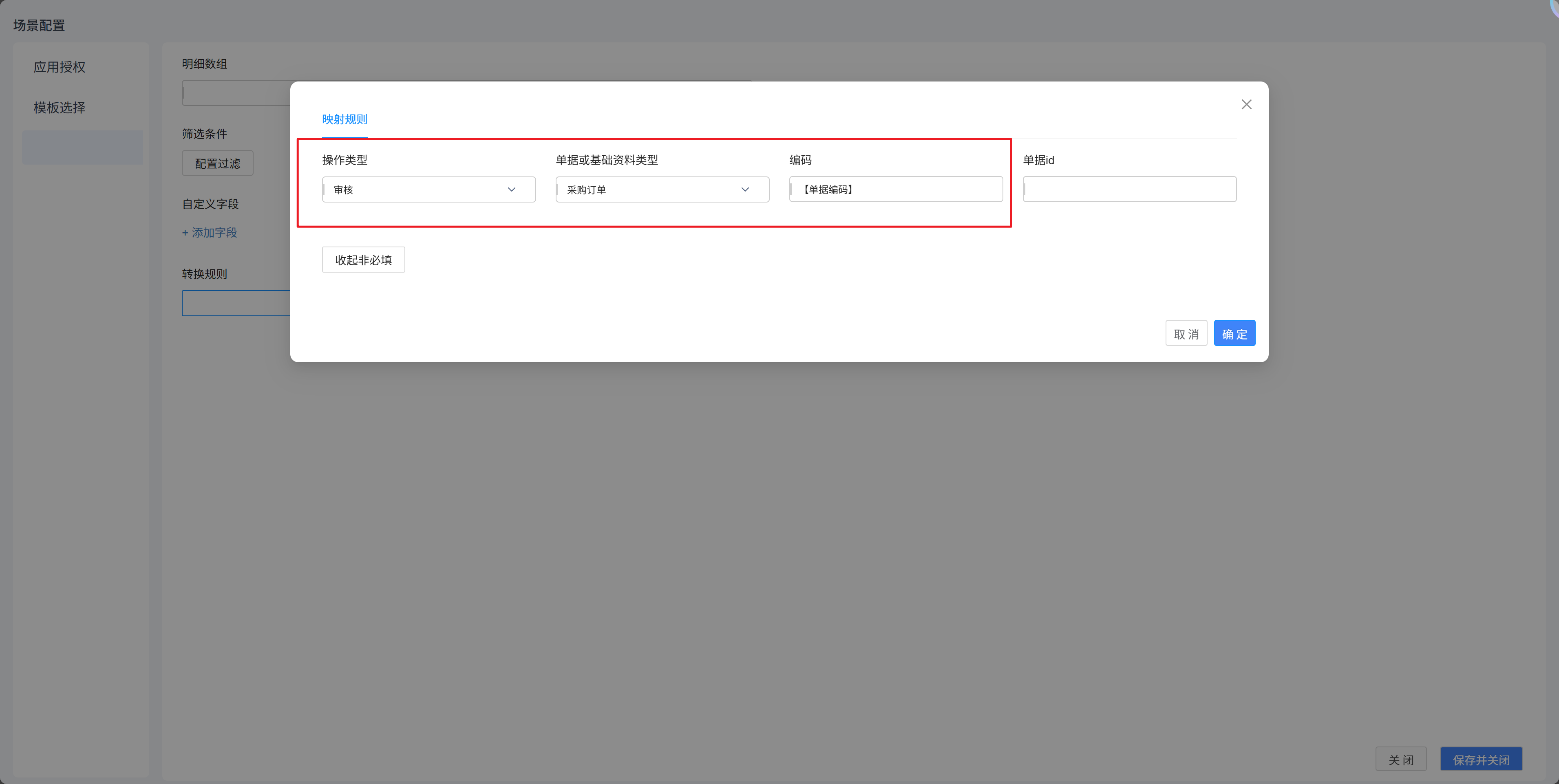This screenshot has width=1559, height=784.
Task: Click the 明细数组 input field
Action: pos(236,93)
